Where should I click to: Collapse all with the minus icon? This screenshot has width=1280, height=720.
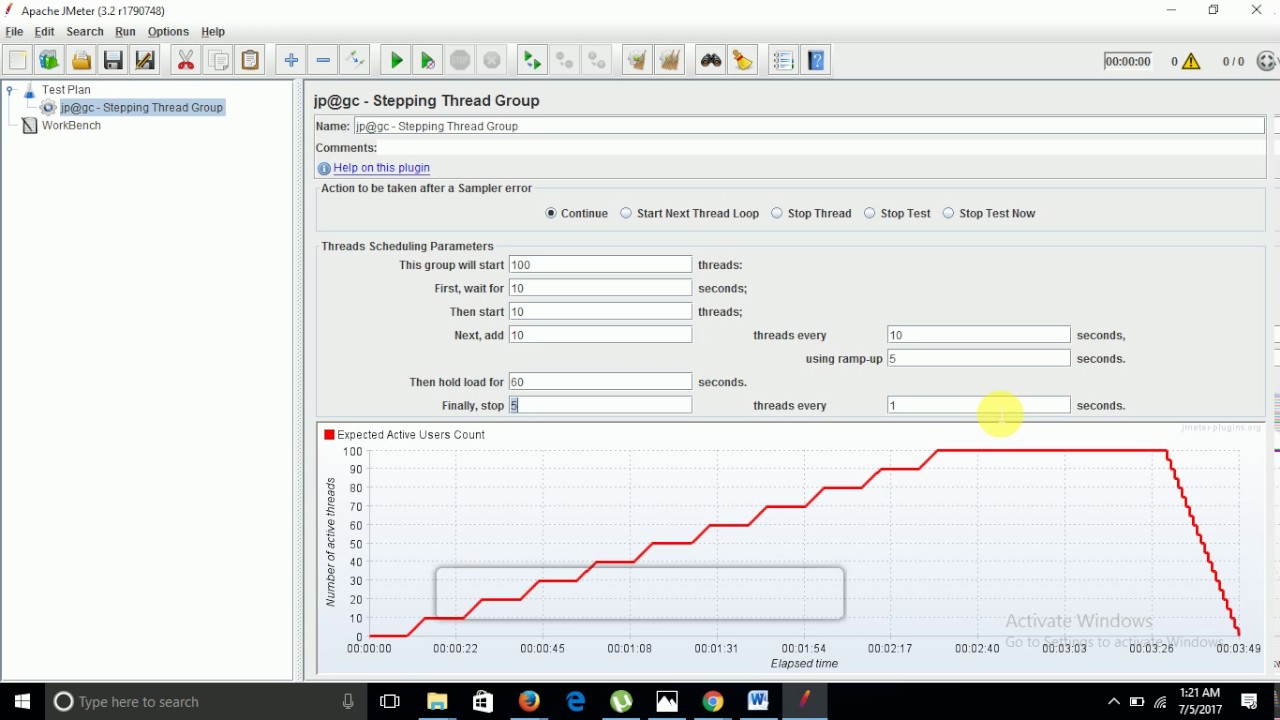[x=323, y=61]
